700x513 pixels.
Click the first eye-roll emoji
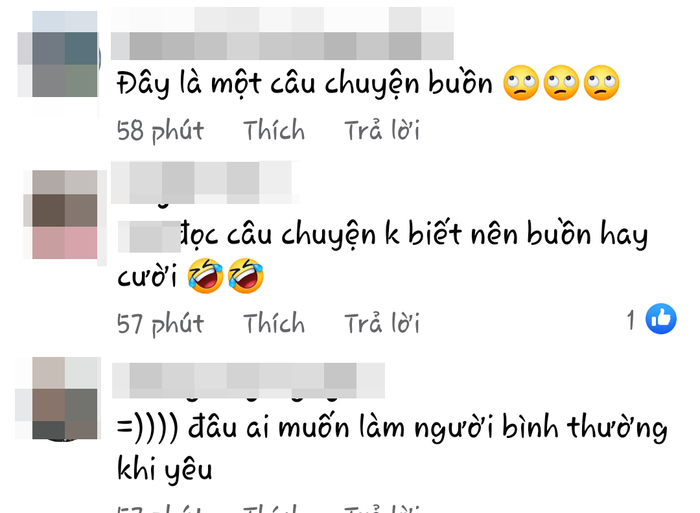(521, 83)
